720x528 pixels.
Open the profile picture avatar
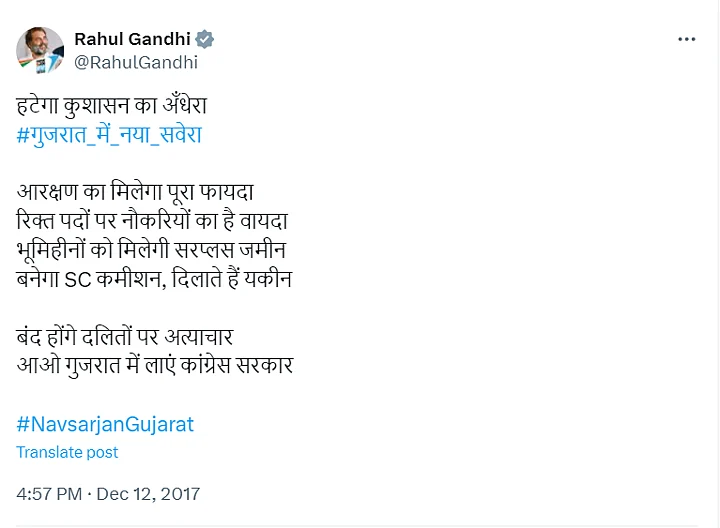[x=40, y=50]
